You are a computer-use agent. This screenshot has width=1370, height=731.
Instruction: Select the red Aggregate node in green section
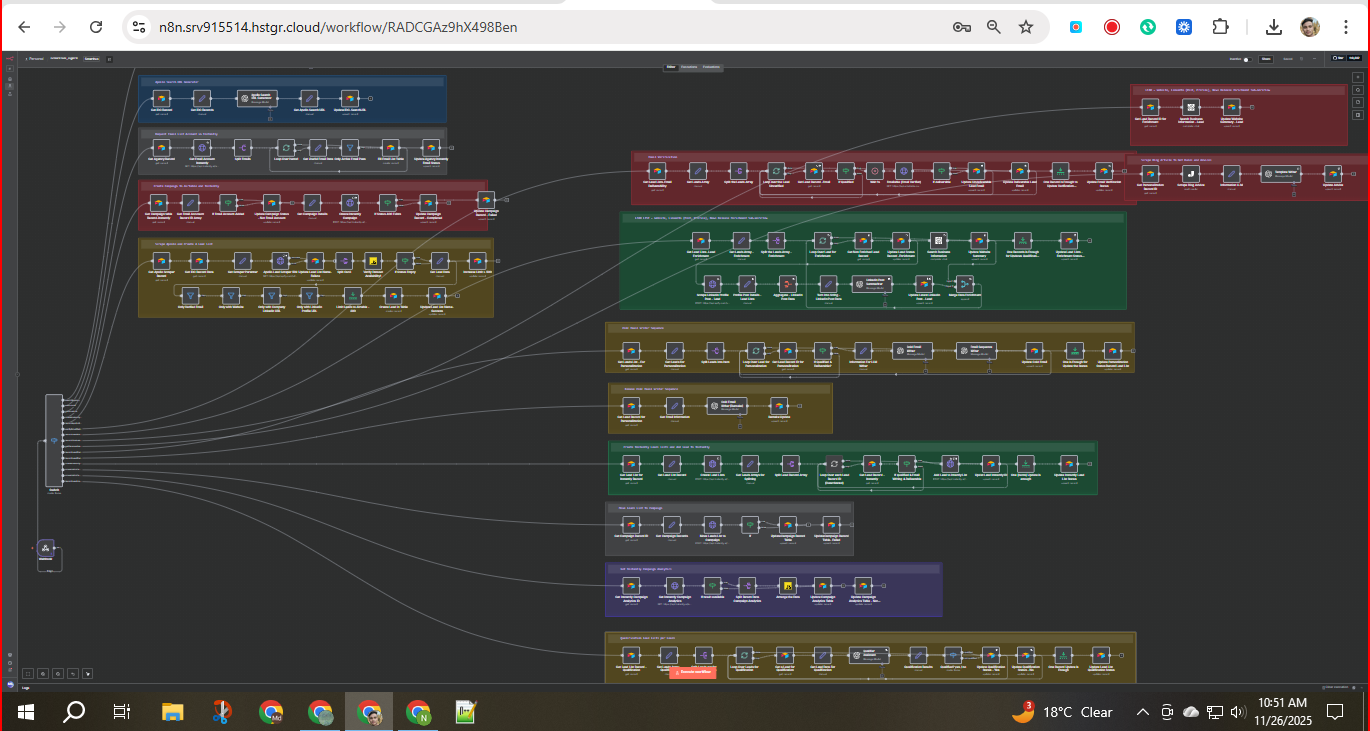click(x=789, y=284)
